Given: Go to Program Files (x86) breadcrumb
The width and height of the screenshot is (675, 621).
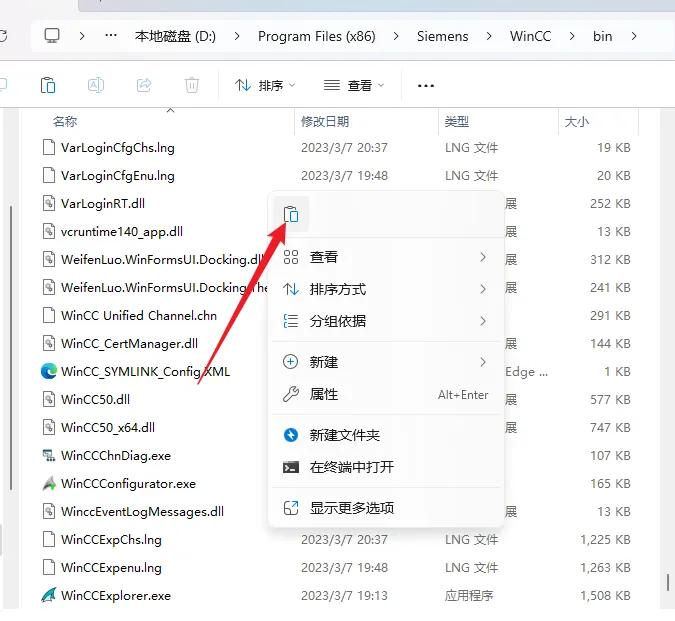Looking at the screenshot, I should point(317,36).
